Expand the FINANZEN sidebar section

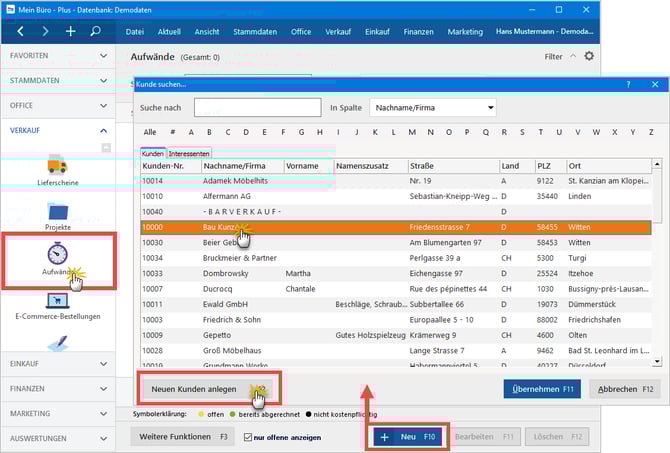click(x=58, y=390)
